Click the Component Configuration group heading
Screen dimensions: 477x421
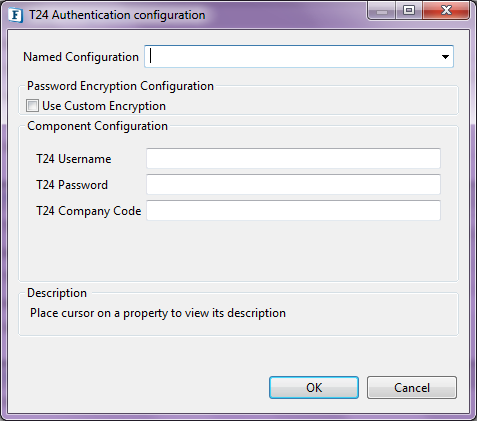(x=97, y=126)
